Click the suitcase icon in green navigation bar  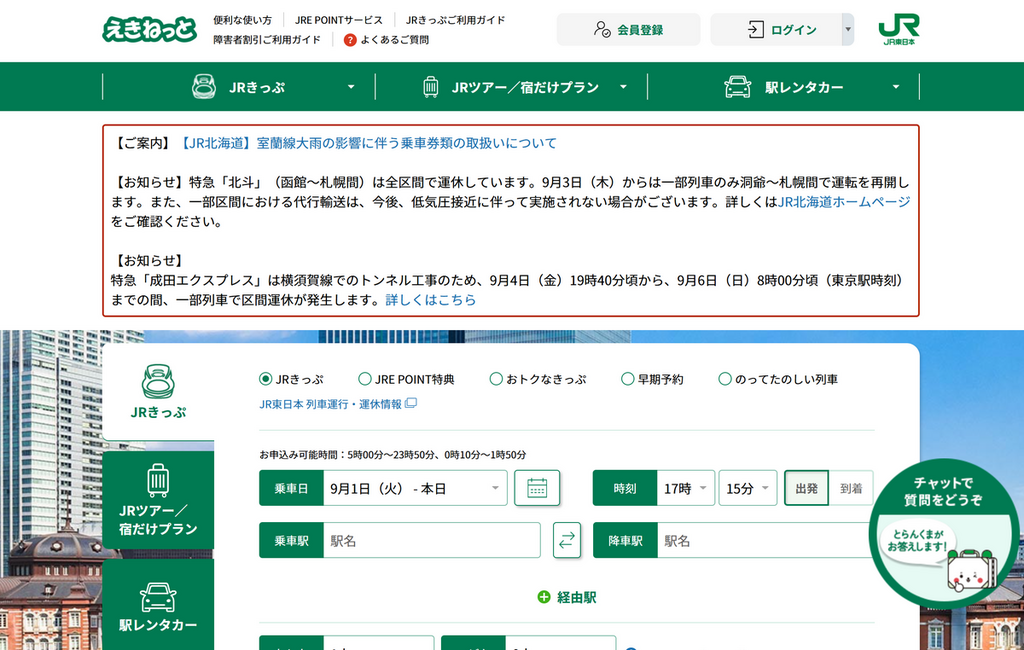pos(430,86)
